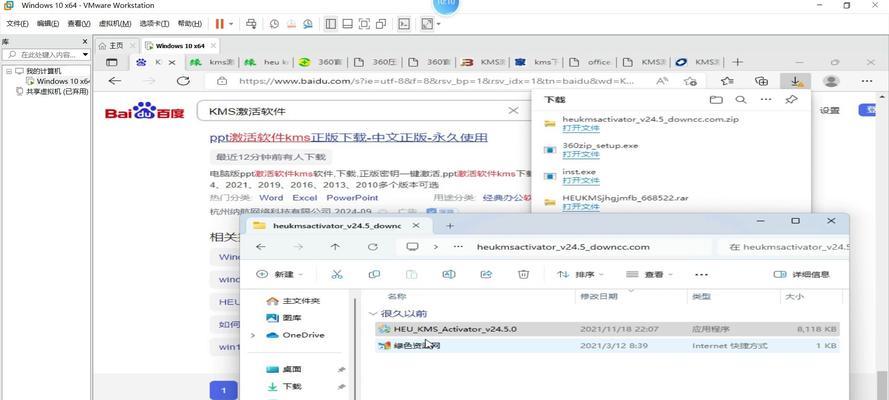Open the 查看(V) menu in VMware
The width and height of the screenshot is (889, 400).
(79, 24)
